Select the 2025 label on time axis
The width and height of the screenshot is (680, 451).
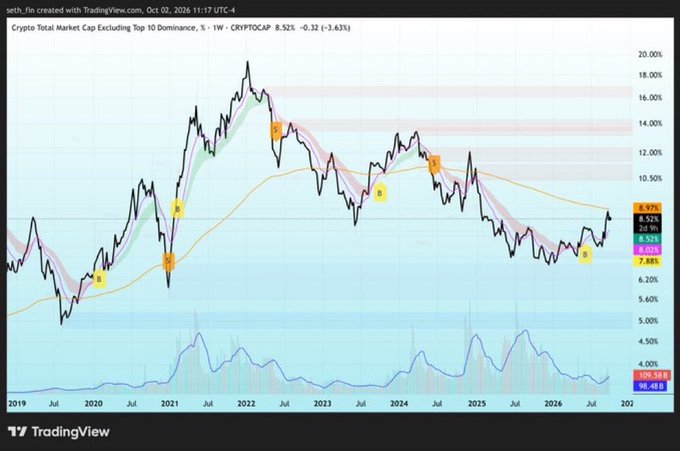[477, 403]
